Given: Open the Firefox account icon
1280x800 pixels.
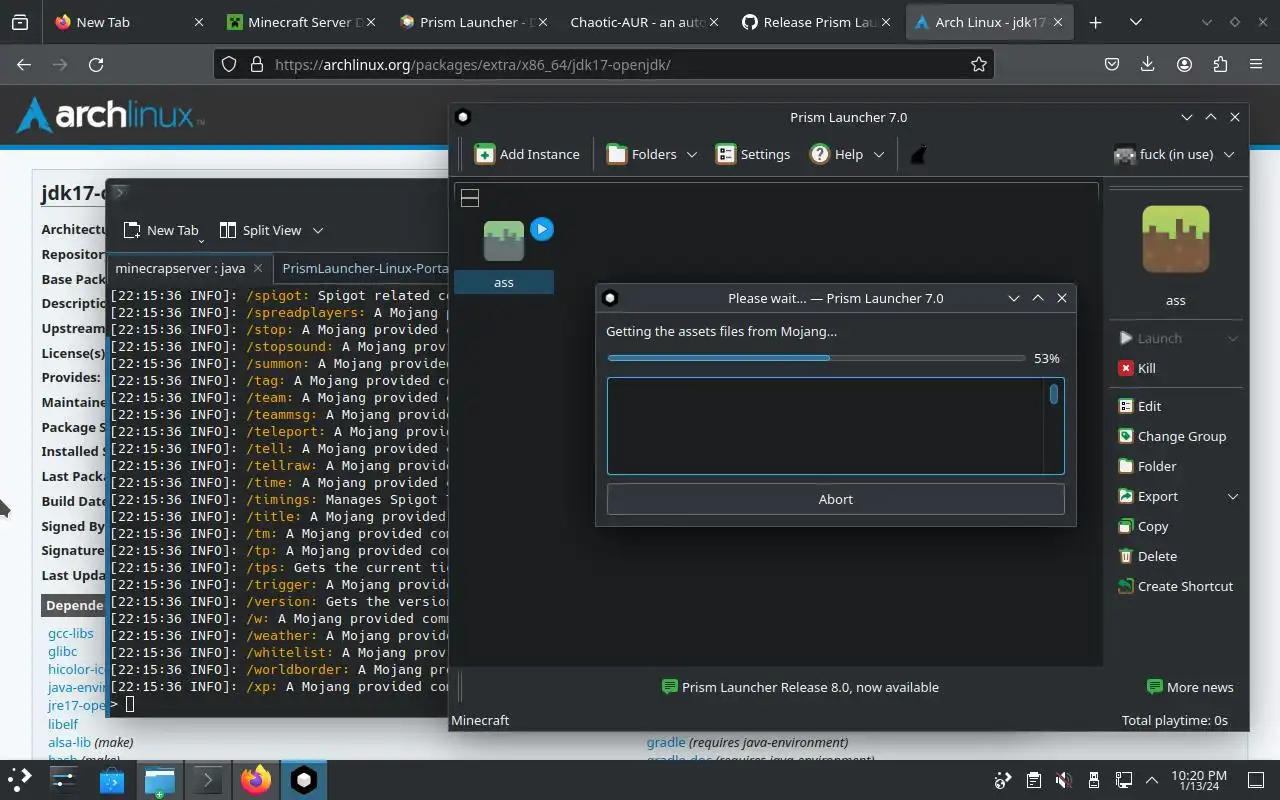Looking at the screenshot, I should pyautogui.click(x=1184, y=64).
